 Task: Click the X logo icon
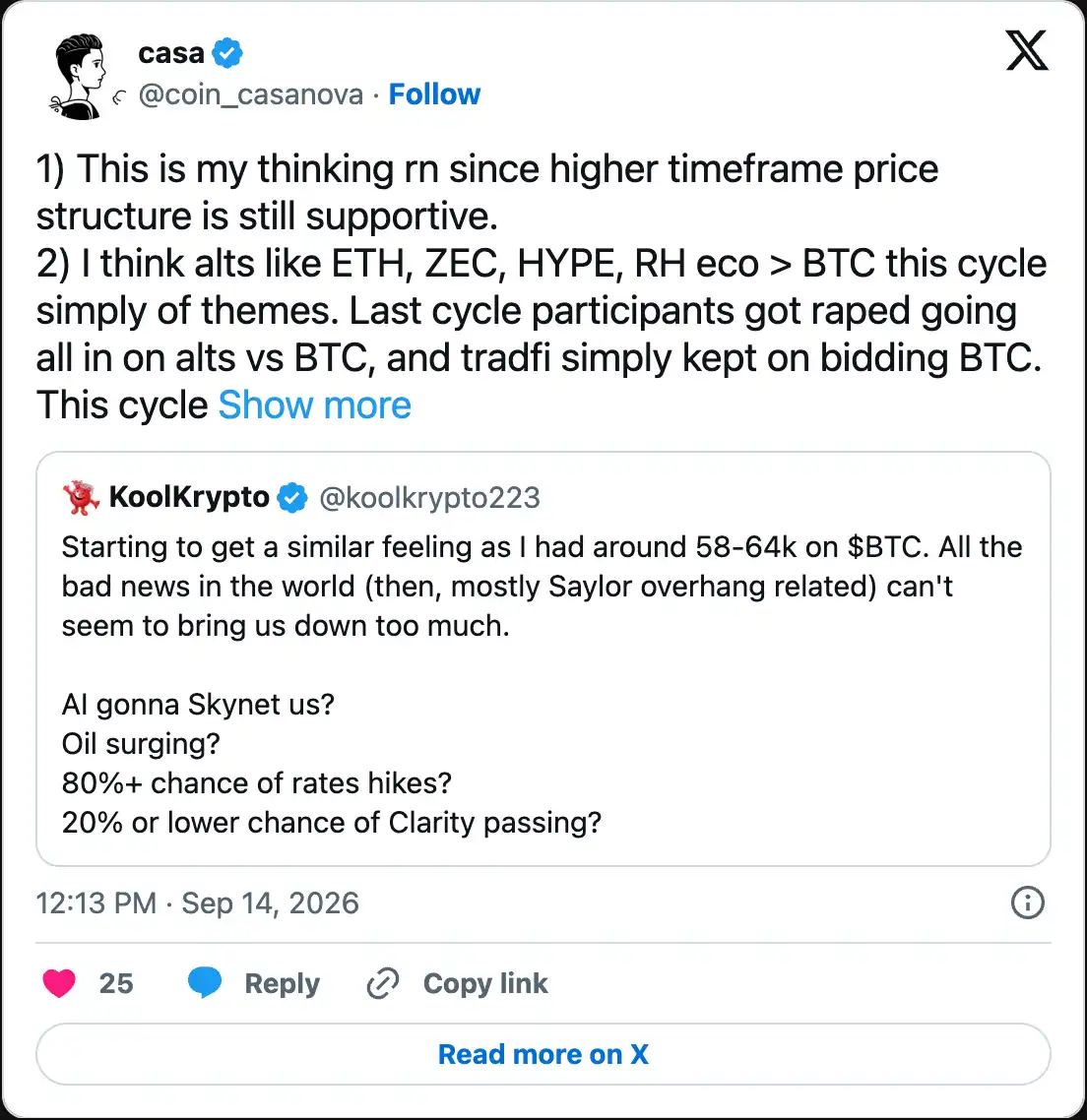[1027, 51]
